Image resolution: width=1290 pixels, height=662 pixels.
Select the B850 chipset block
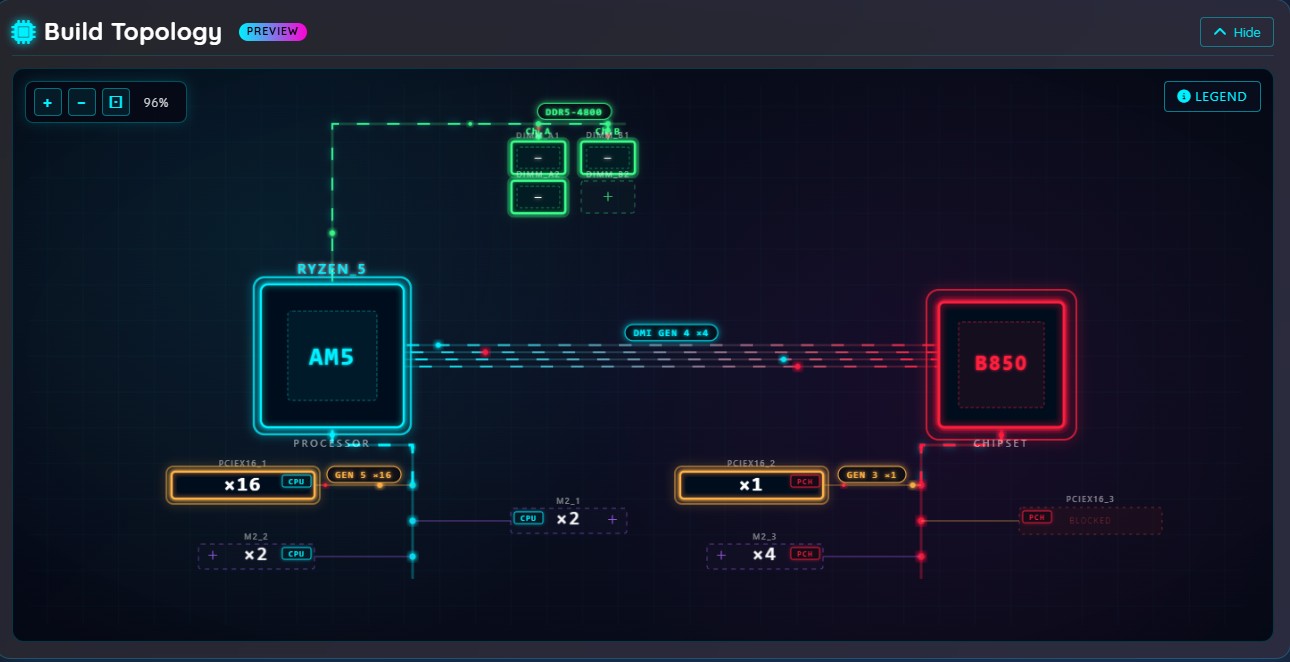[x=1001, y=364]
